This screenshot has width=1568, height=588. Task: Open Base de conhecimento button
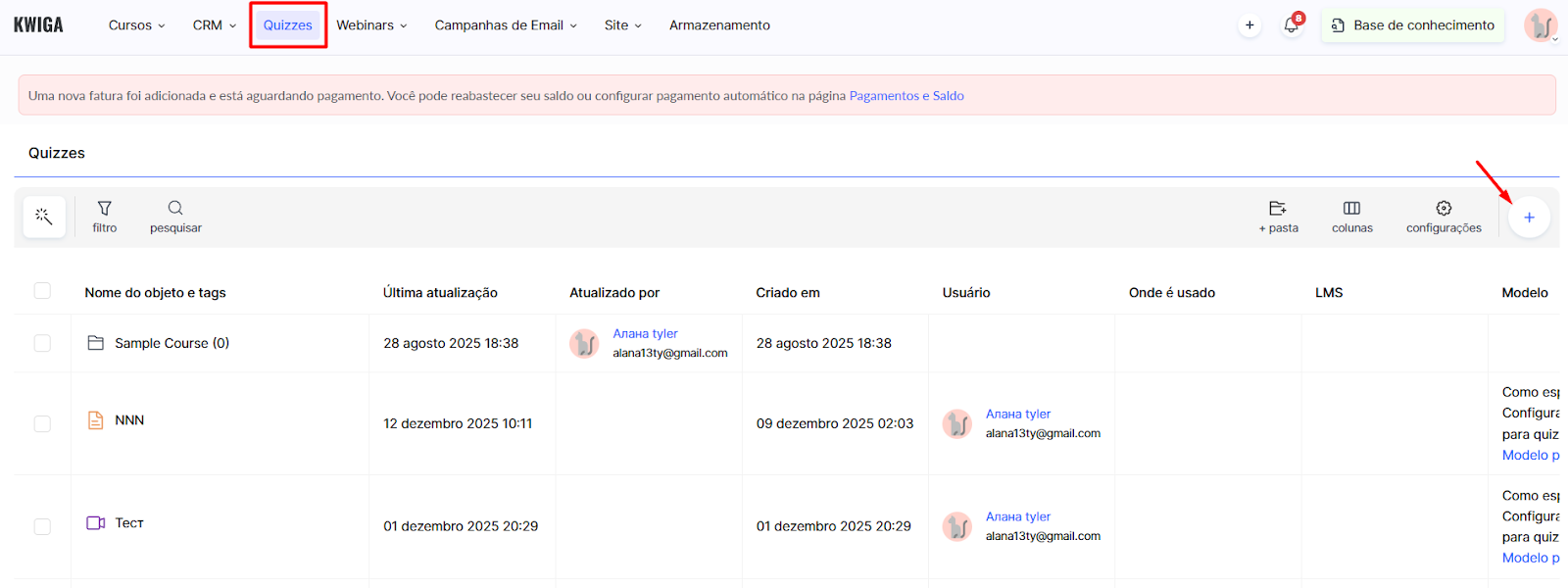pos(1413,25)
